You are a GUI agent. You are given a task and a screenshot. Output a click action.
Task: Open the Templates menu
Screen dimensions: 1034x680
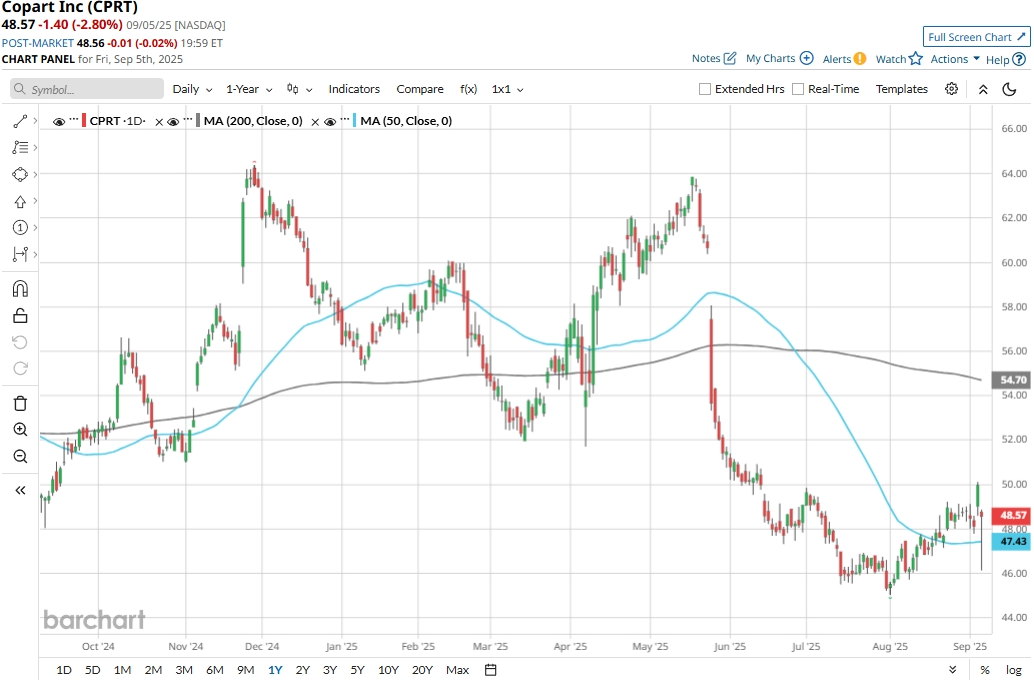point(901,89)
